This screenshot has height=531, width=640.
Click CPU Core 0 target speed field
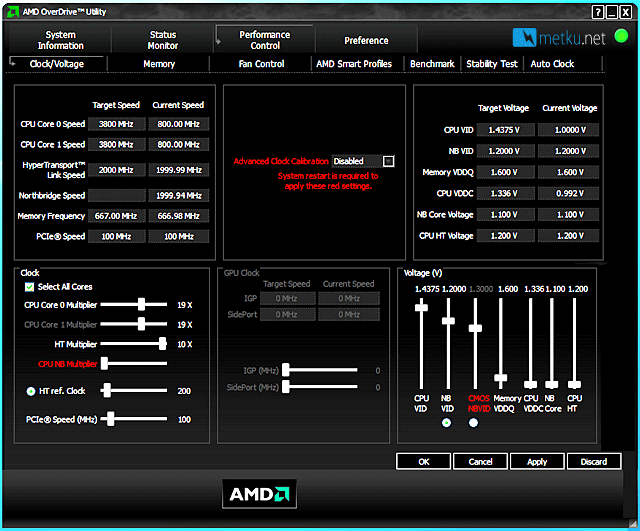[116, 124]
